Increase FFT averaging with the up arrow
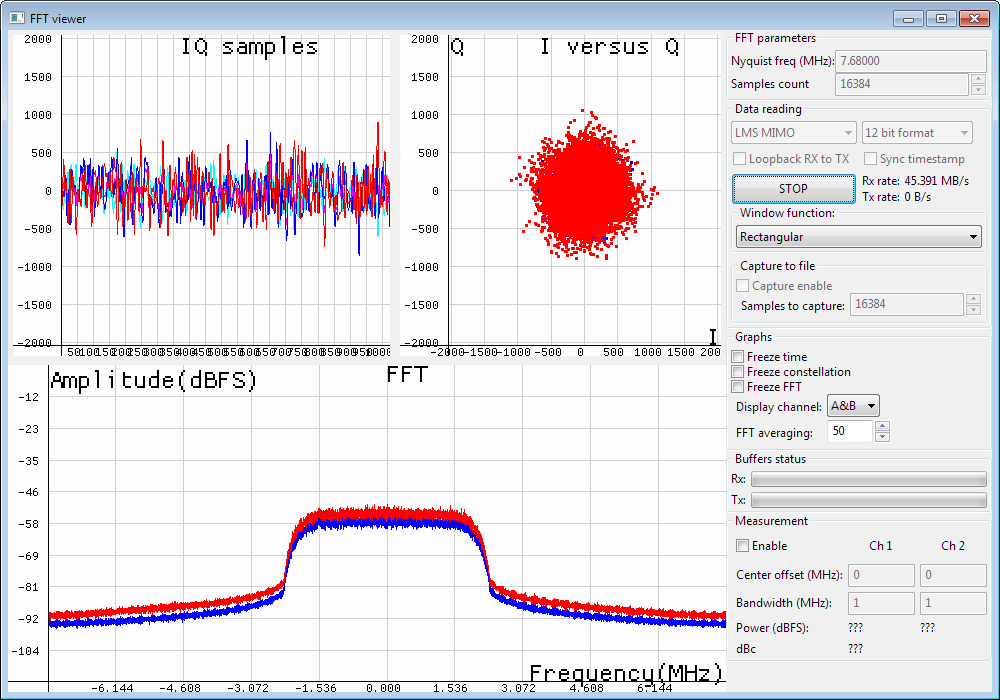 882,427
